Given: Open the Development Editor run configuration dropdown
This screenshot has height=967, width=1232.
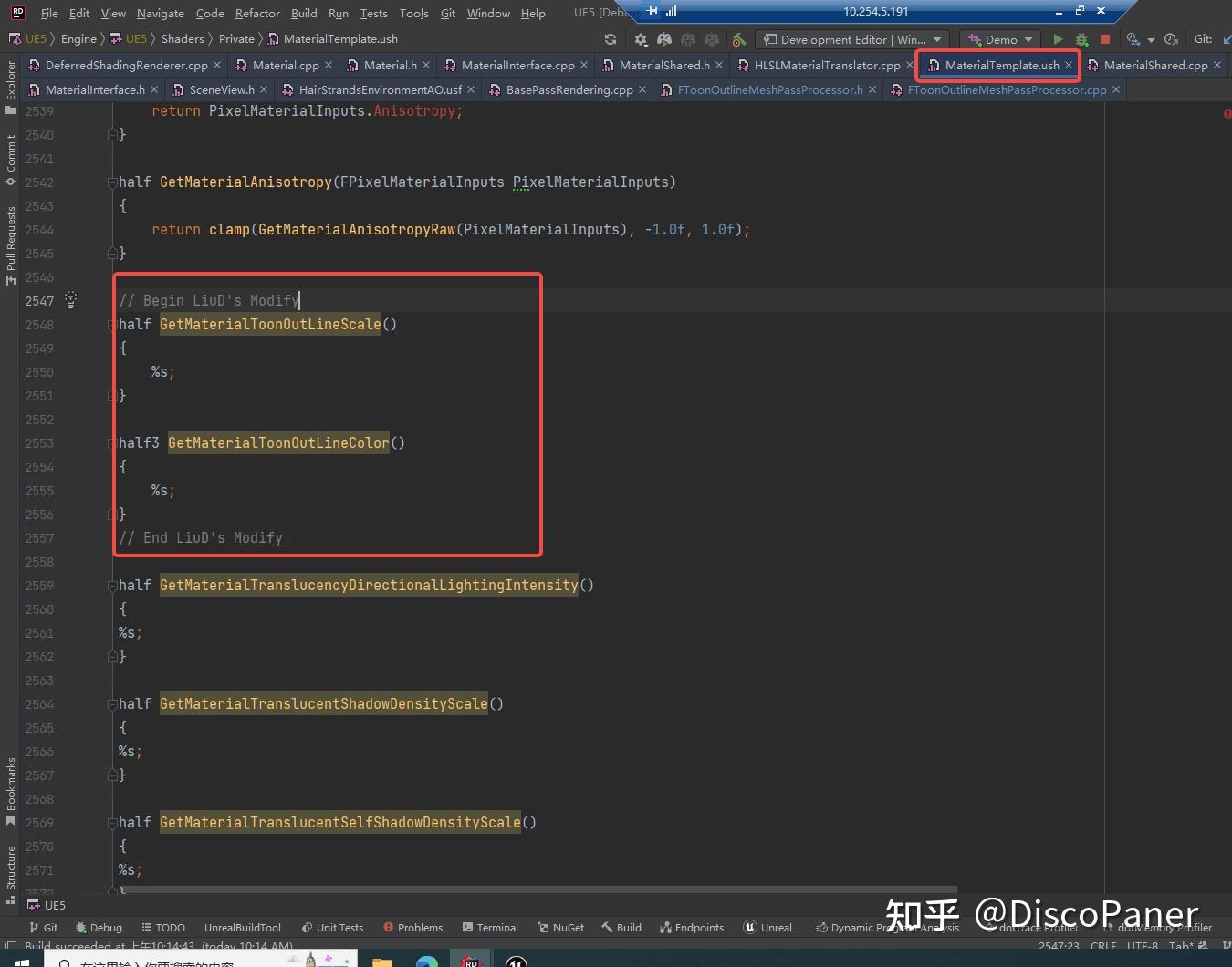Looking at the screenshot, I should pos(853,39).
